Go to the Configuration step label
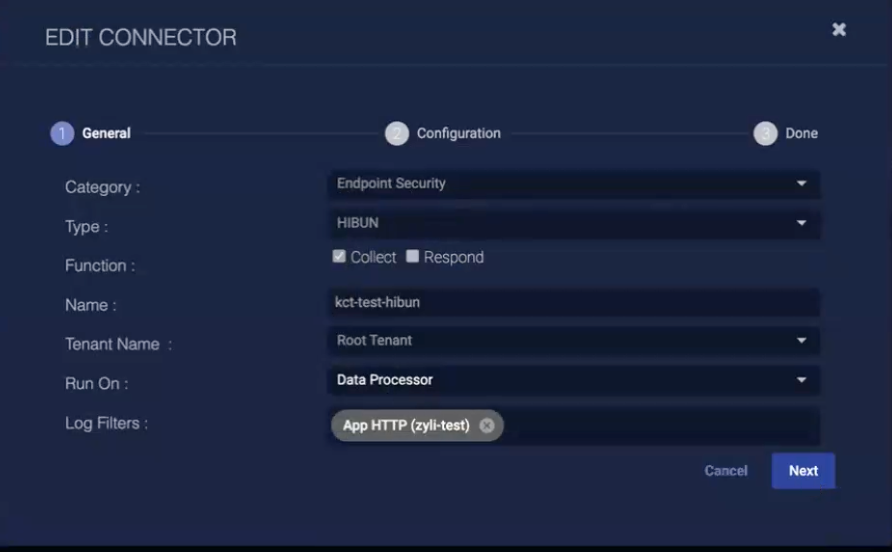Image resolution: width=892 pixels, height=552 pixels. pos(458,133)
